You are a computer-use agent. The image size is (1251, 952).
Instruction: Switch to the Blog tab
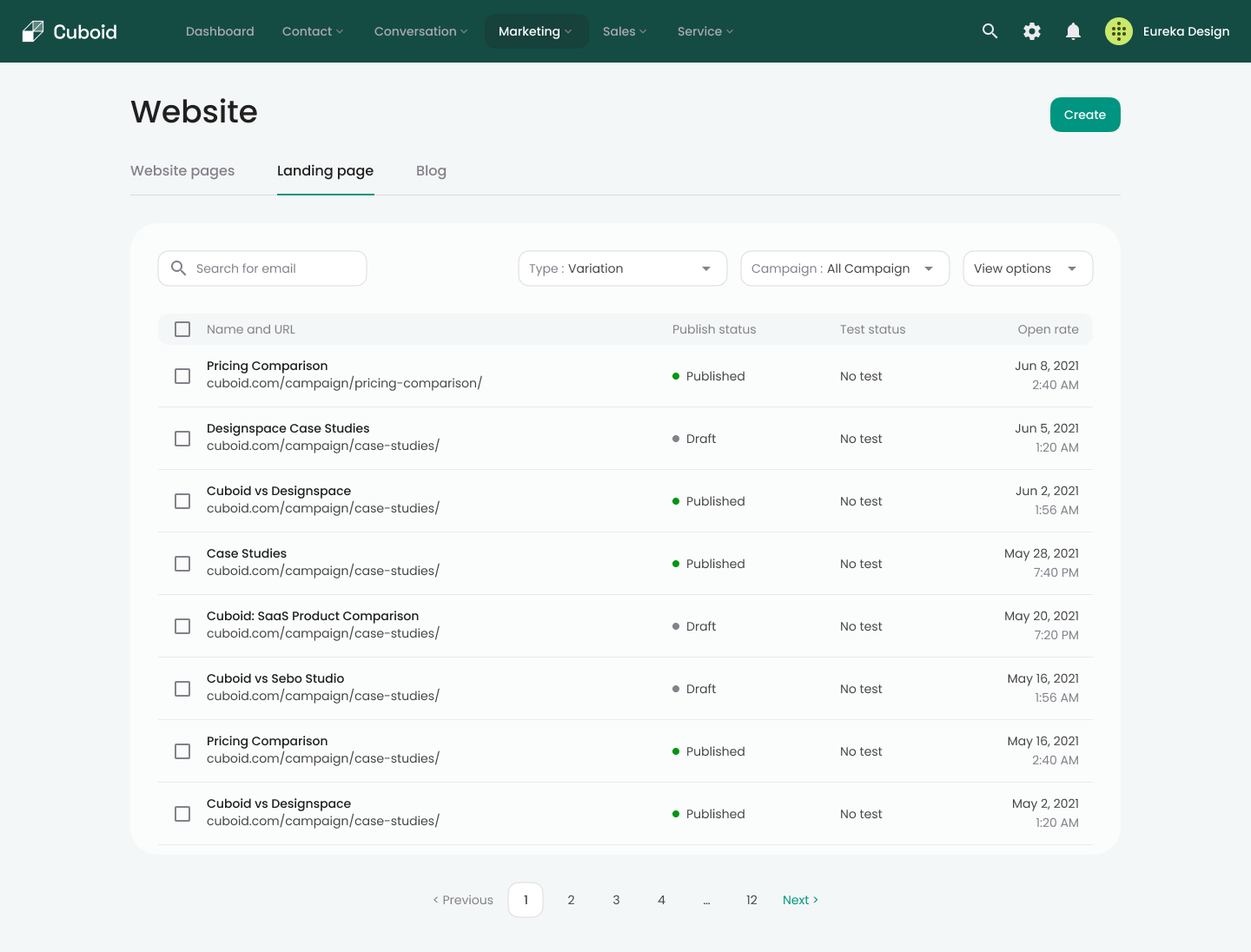point(431,170)
